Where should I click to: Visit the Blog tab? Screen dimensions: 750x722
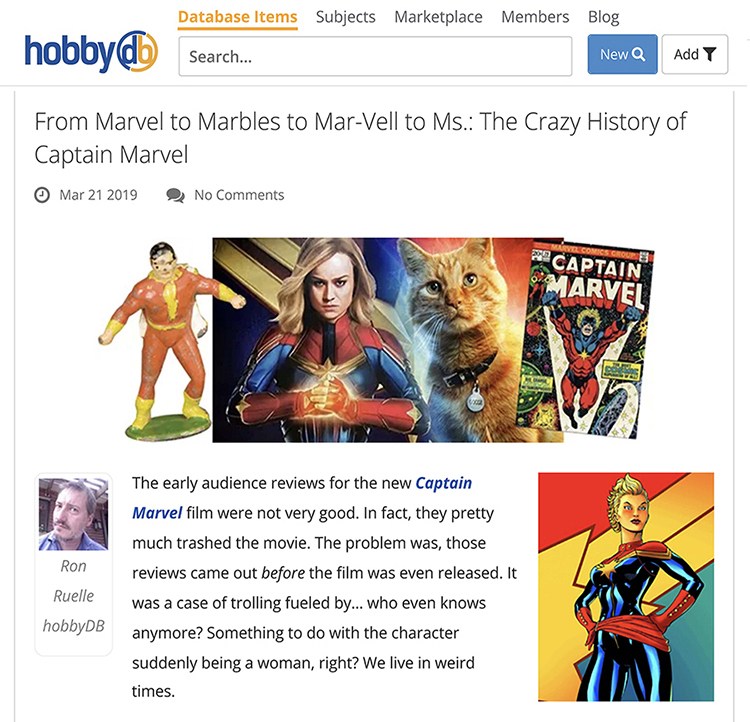pos(603,17)
